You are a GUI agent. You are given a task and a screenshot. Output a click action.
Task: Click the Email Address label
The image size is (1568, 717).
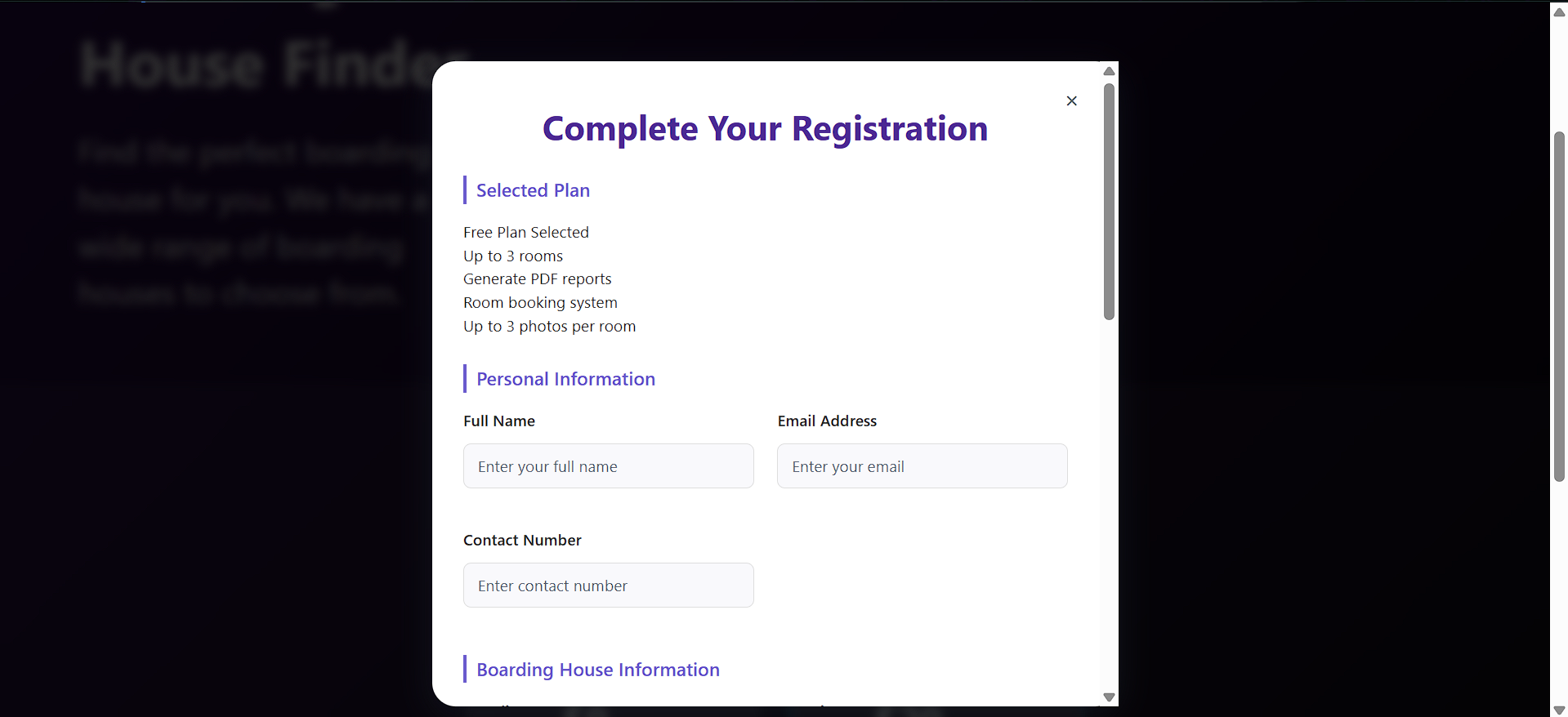pos(827,421)
